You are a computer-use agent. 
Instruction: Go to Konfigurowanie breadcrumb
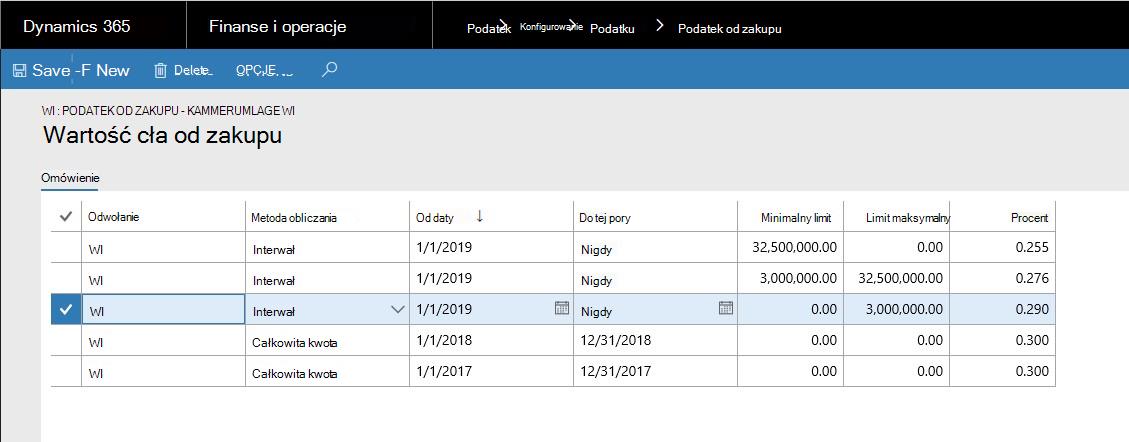[551, 28]
